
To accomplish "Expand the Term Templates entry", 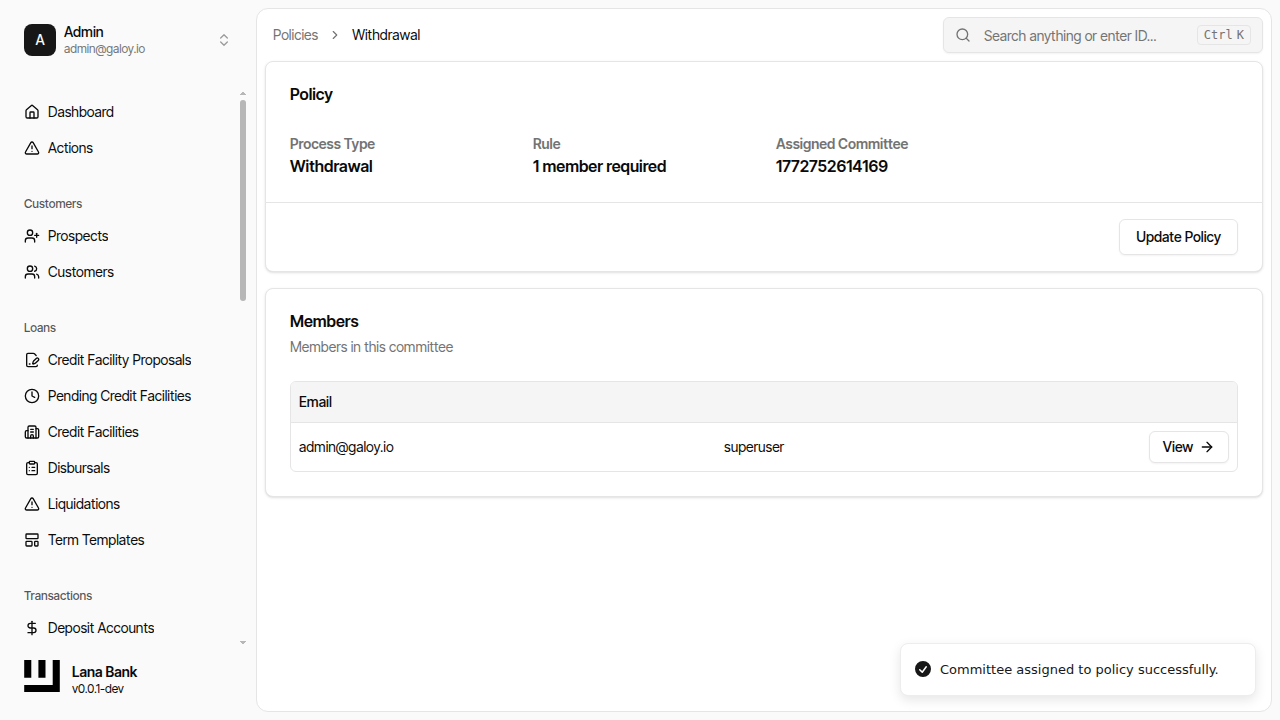I will point(95,539).
